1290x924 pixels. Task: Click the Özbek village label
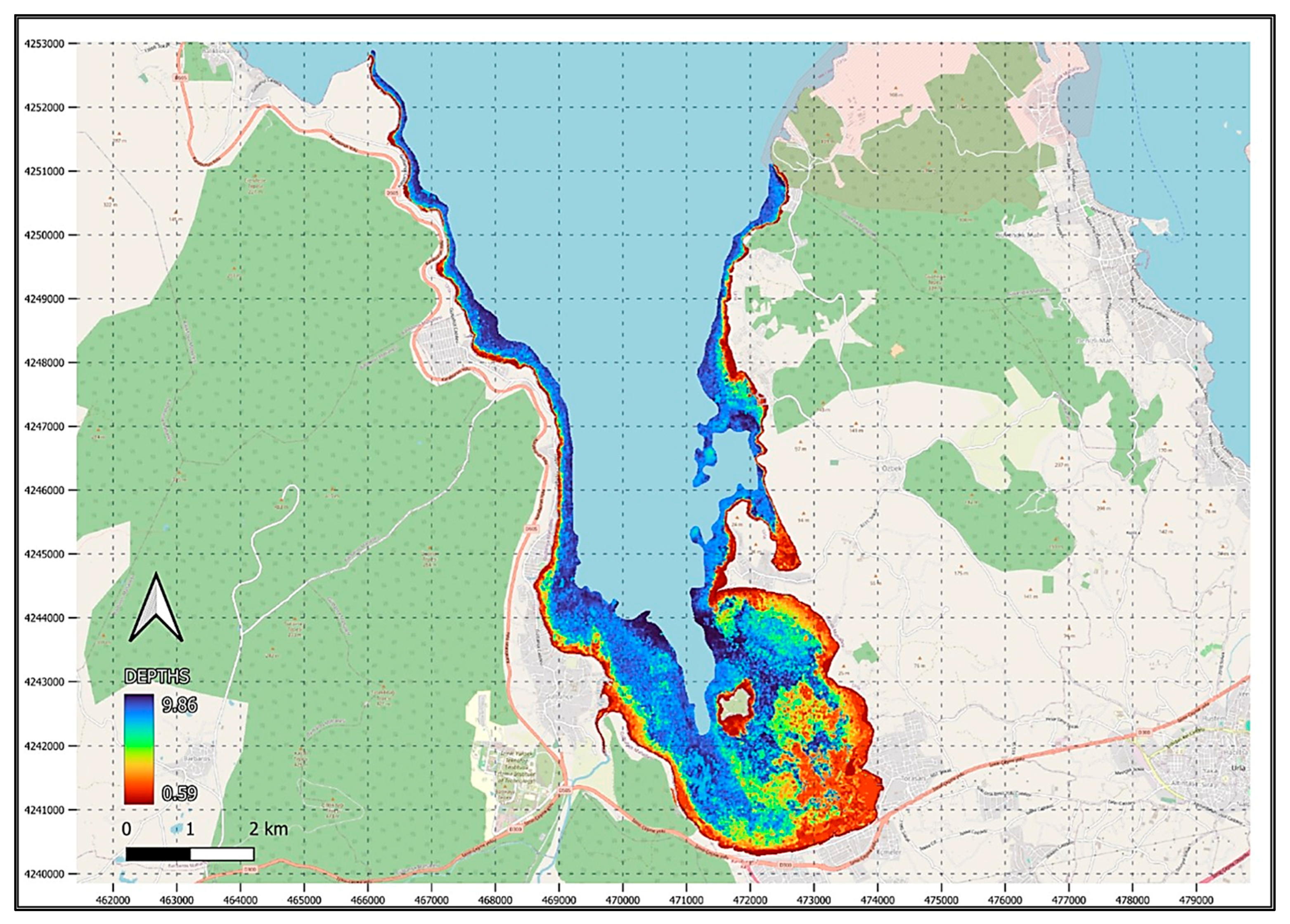point(892,468)
